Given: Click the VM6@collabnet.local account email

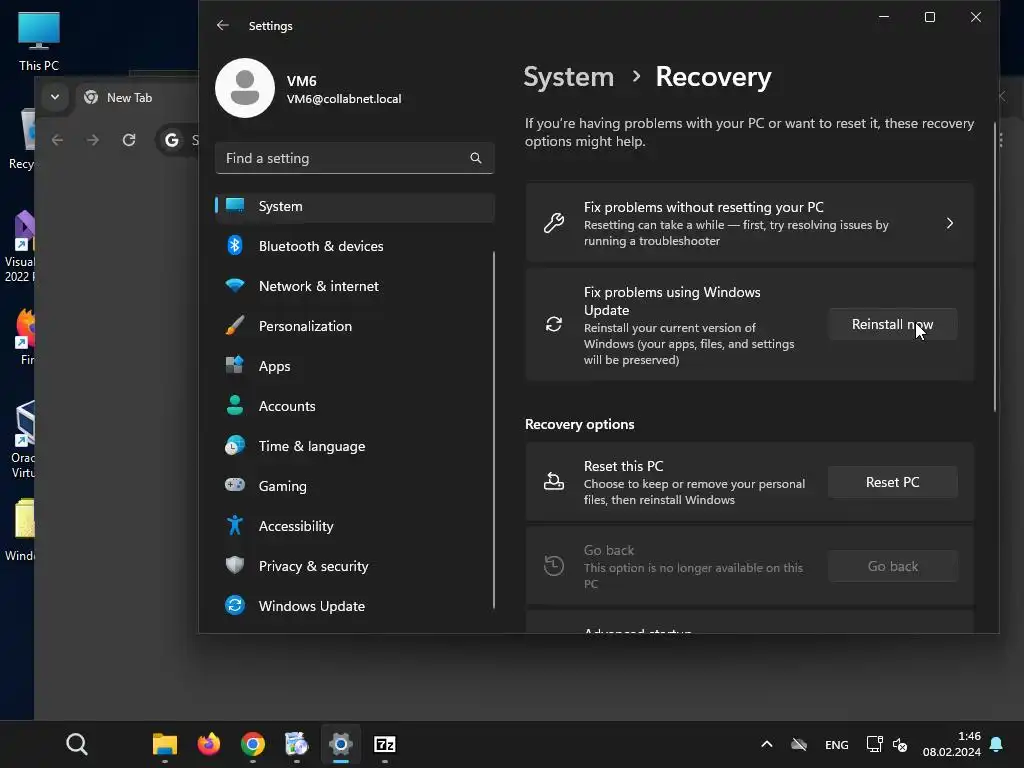Looking at the screenshot, I should pos(344,99).
